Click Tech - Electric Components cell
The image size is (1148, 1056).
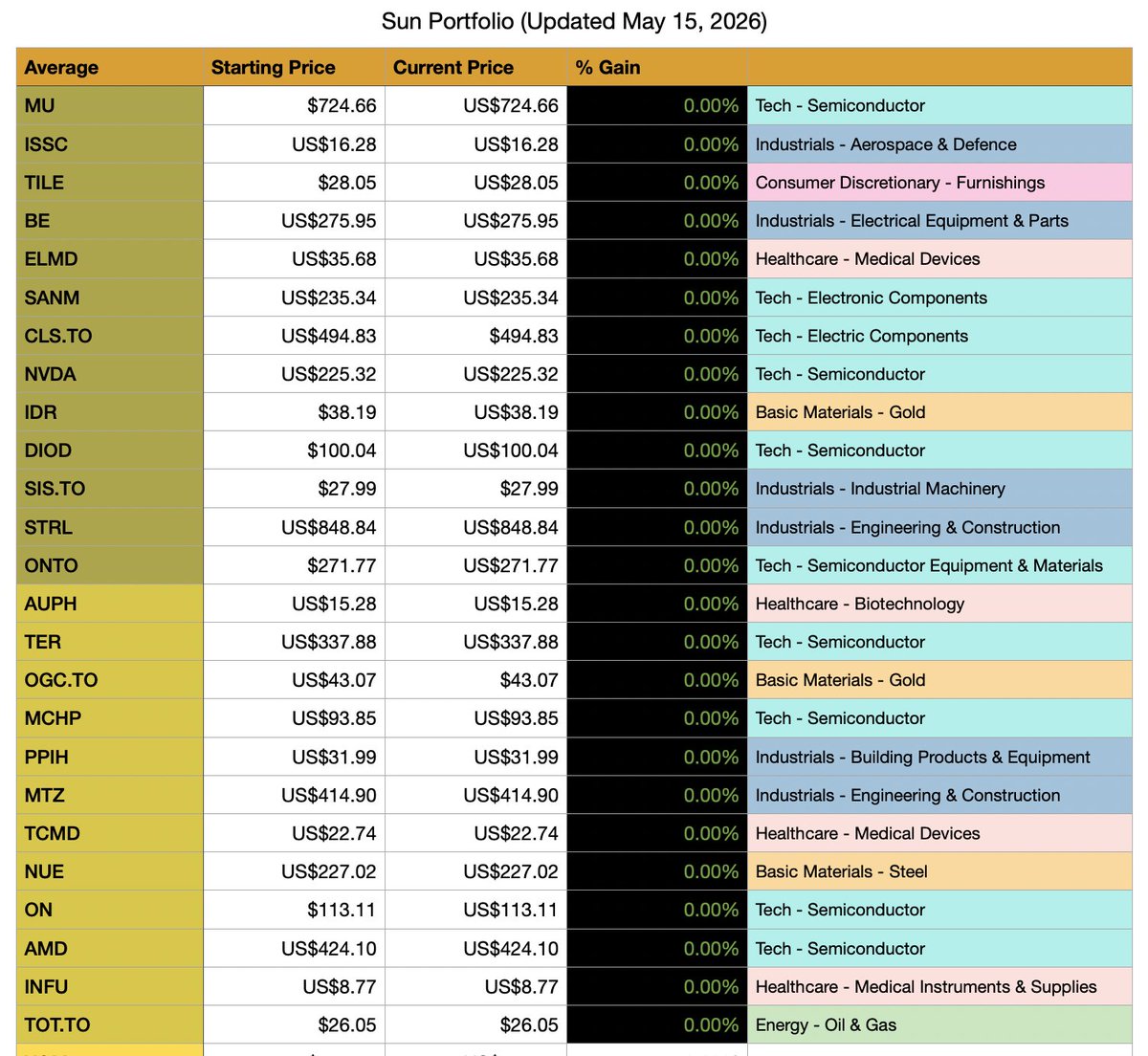pos(939,336)
